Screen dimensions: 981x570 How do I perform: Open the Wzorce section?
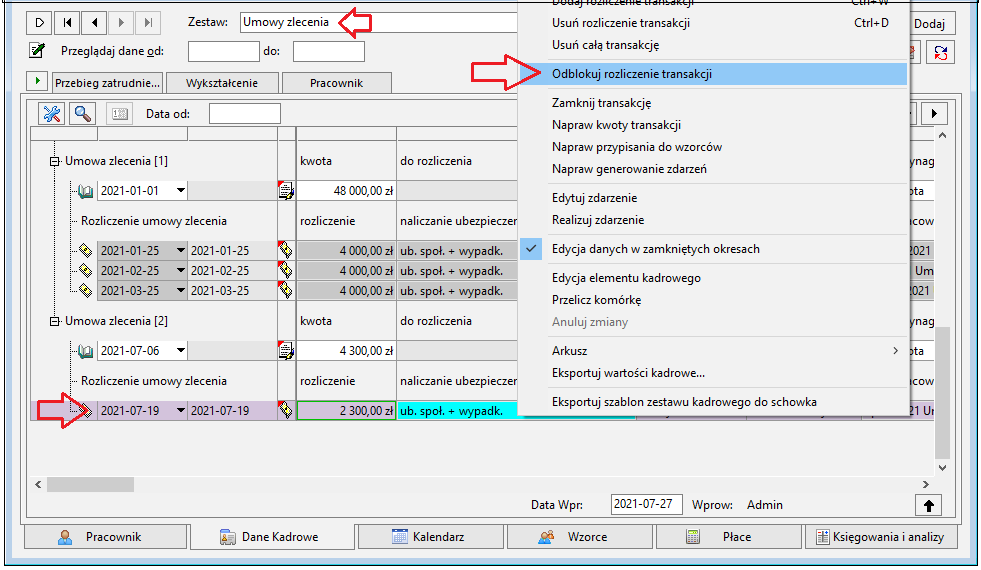pos(579,537)
